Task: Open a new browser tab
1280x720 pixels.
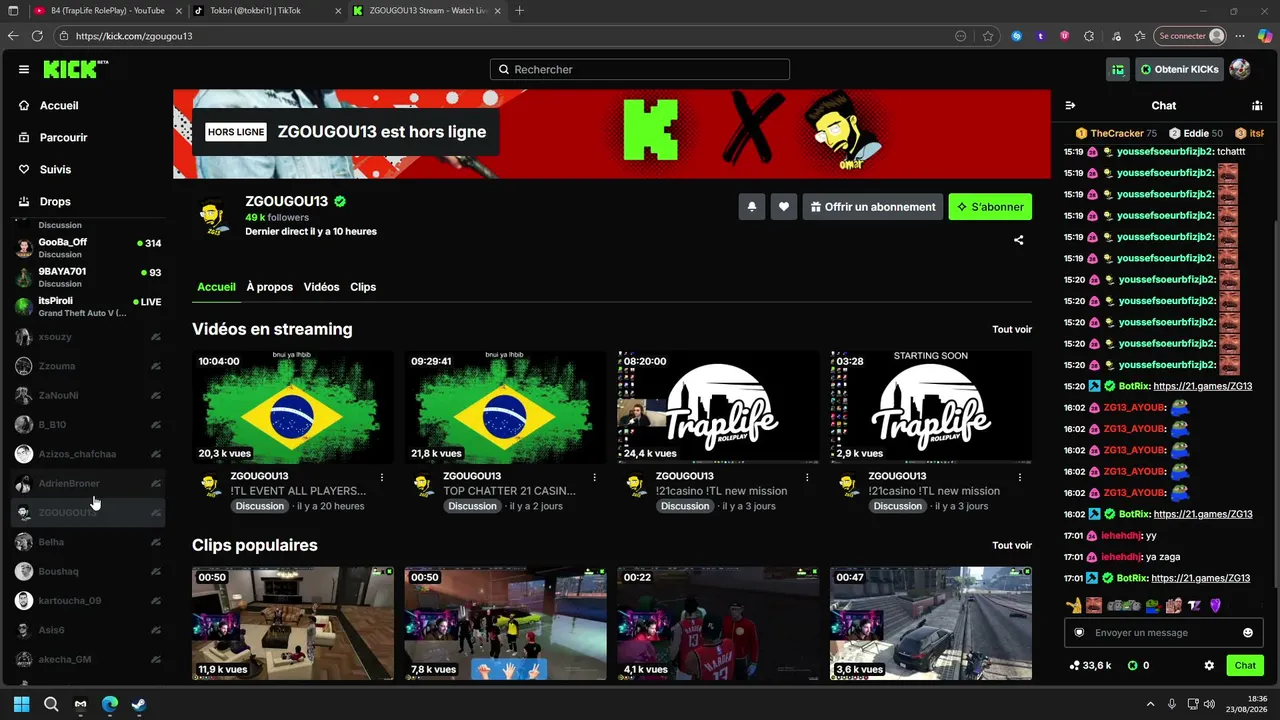Action: [x=519, y=11]
